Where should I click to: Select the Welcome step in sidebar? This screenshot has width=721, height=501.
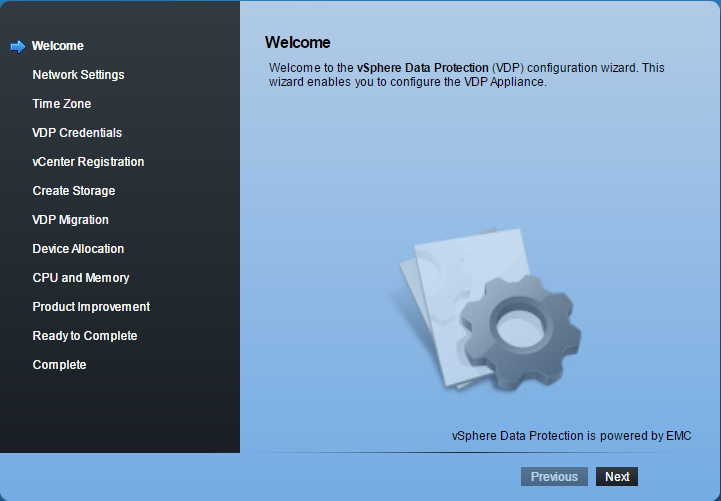pos(58,46)
